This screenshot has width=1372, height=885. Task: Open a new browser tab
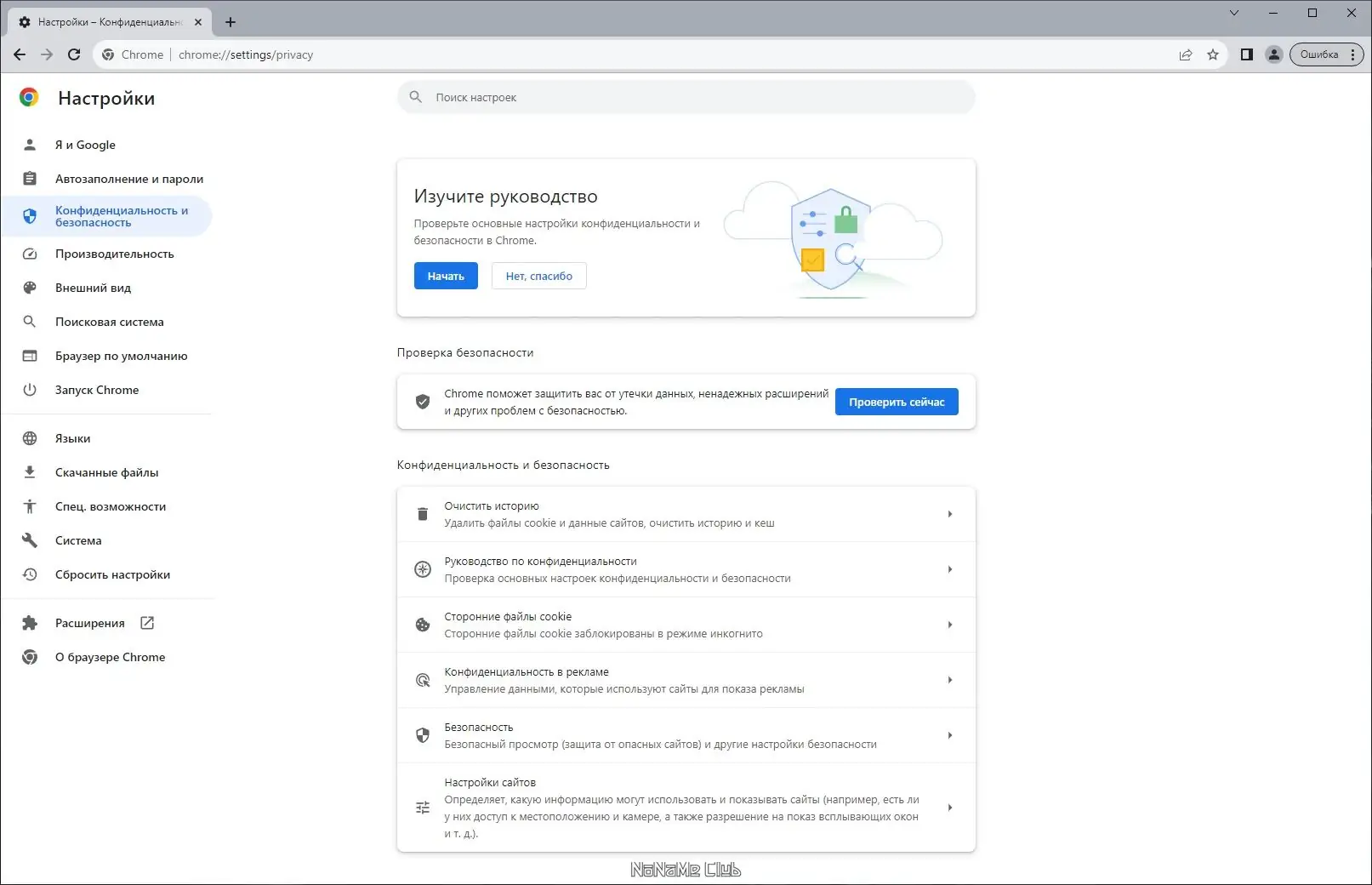(x=230, y=21)
